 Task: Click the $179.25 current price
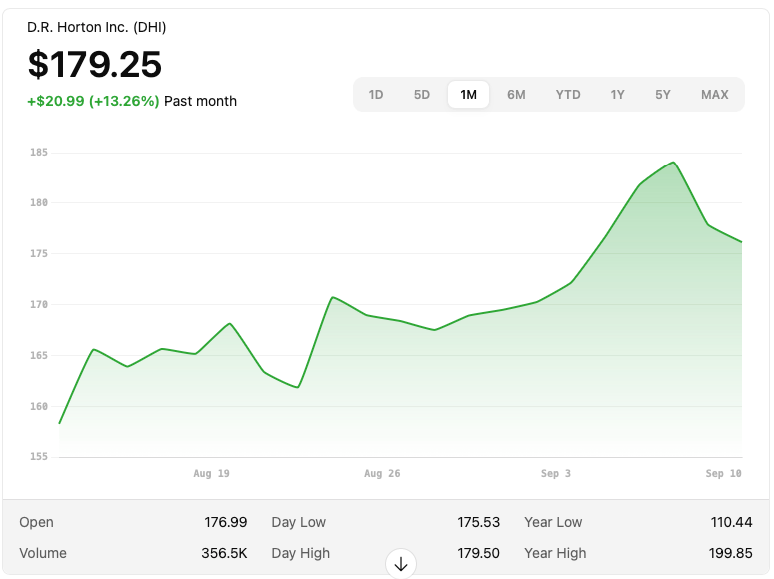point(95,65)
